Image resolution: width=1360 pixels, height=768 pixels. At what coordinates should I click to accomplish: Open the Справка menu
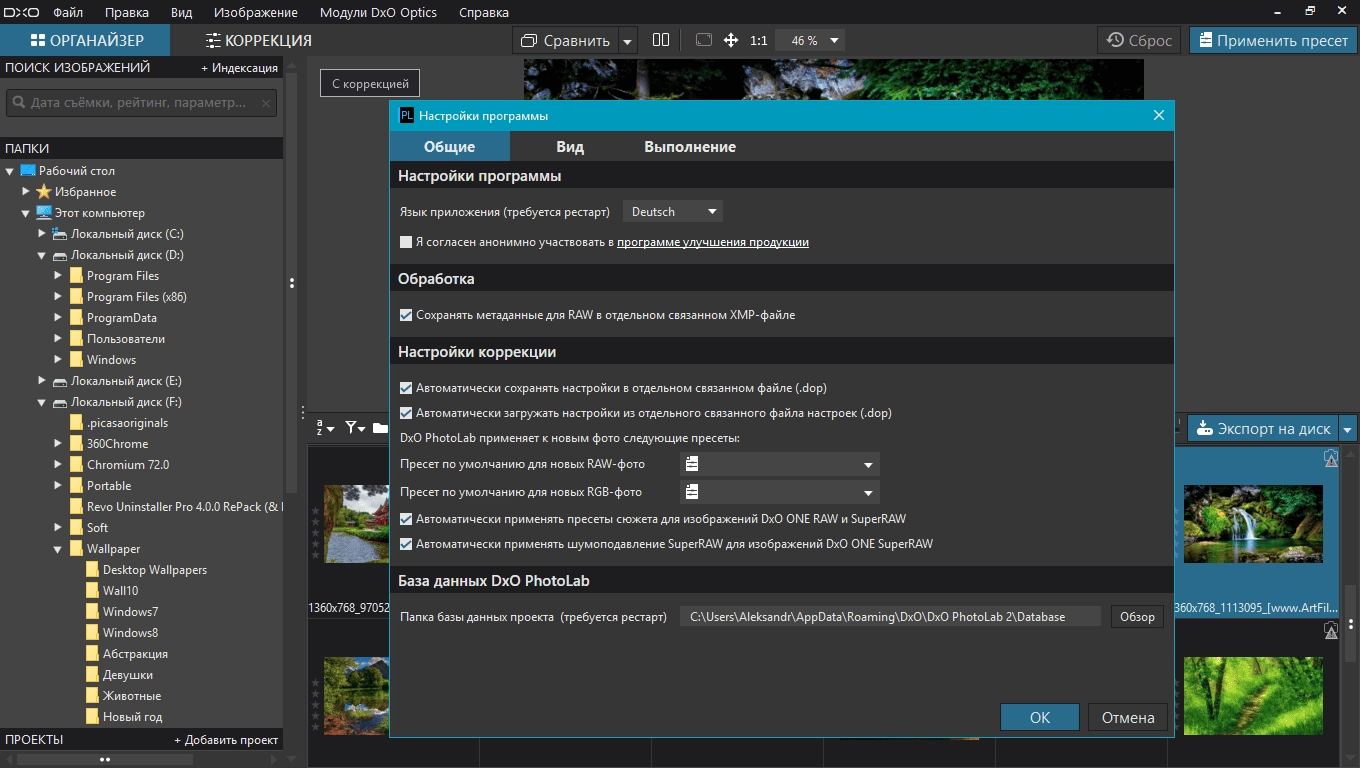pos(484,13)
